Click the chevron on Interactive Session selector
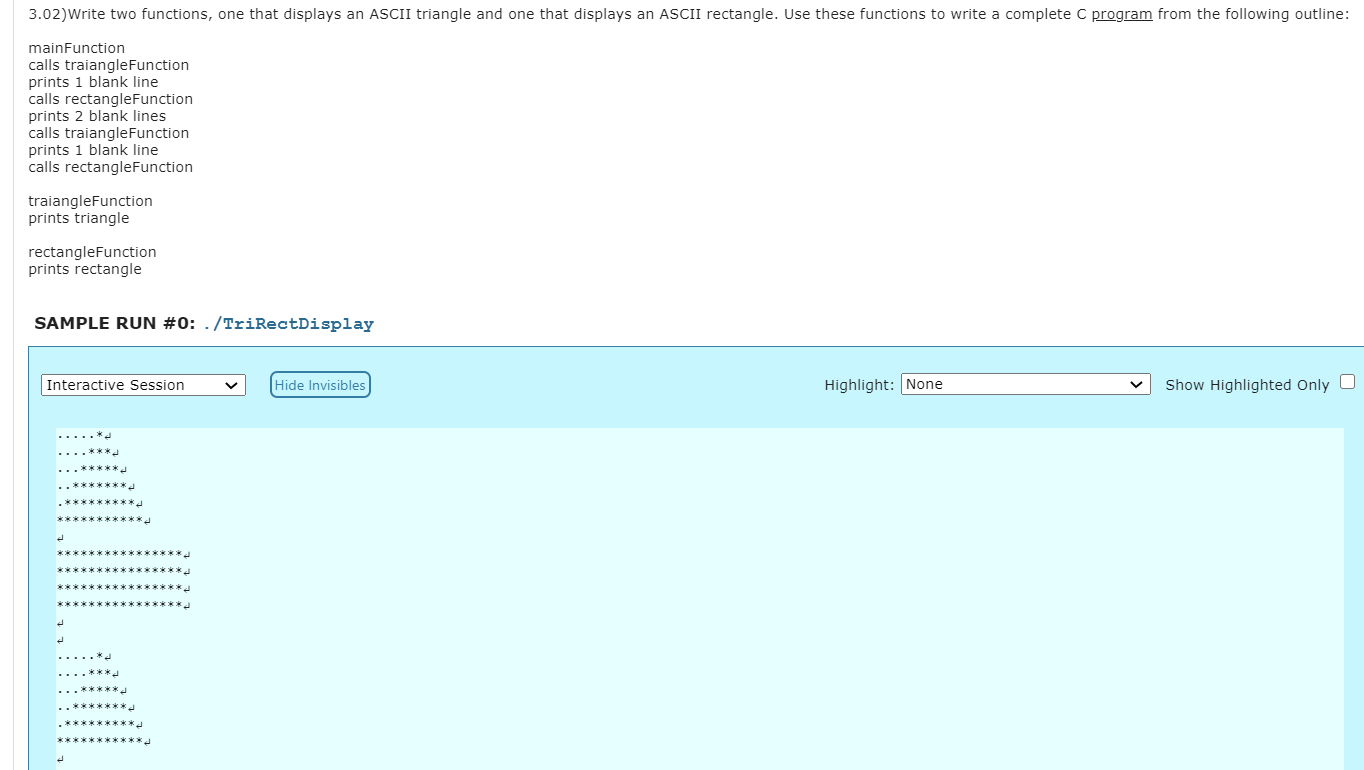 click(x=232, y=385)
